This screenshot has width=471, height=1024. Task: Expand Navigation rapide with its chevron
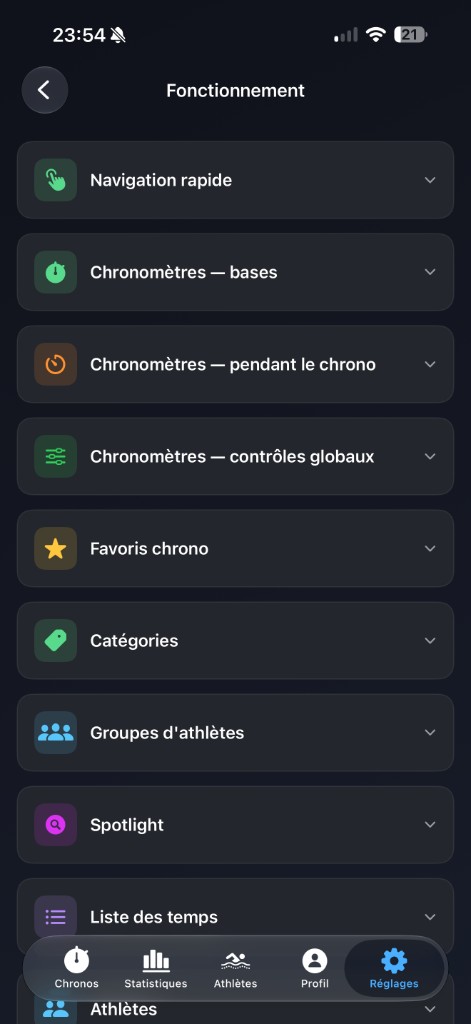click(x=430, y=180)
